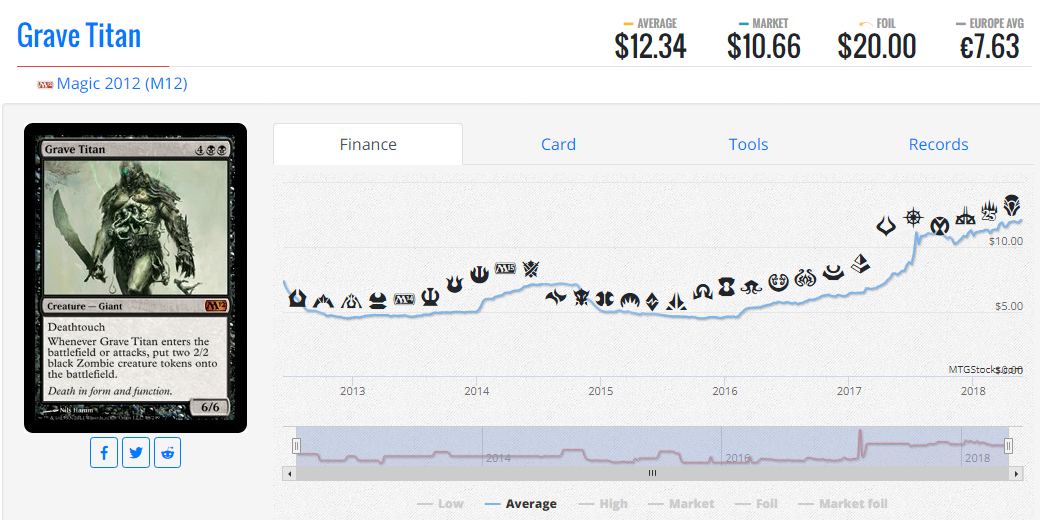
Task: Click the $5.00 price axis label
Action: coord(1008,306)
